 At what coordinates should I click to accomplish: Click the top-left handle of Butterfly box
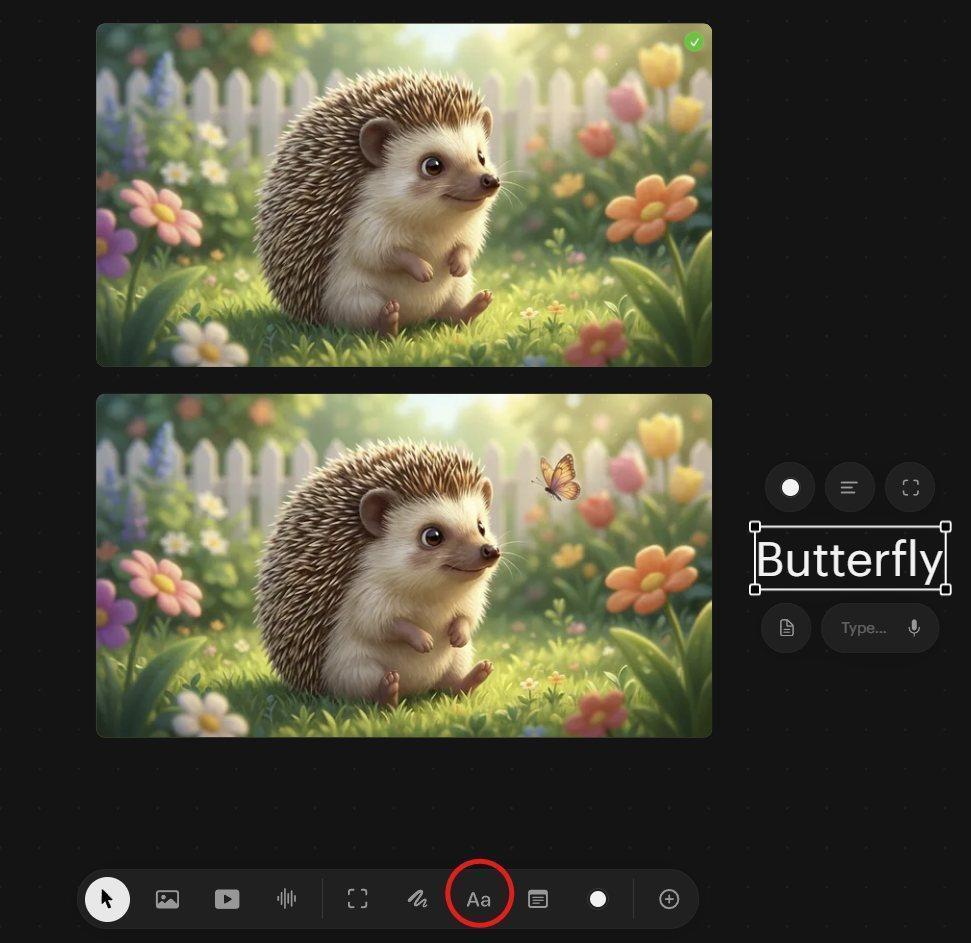pos(754,527)
